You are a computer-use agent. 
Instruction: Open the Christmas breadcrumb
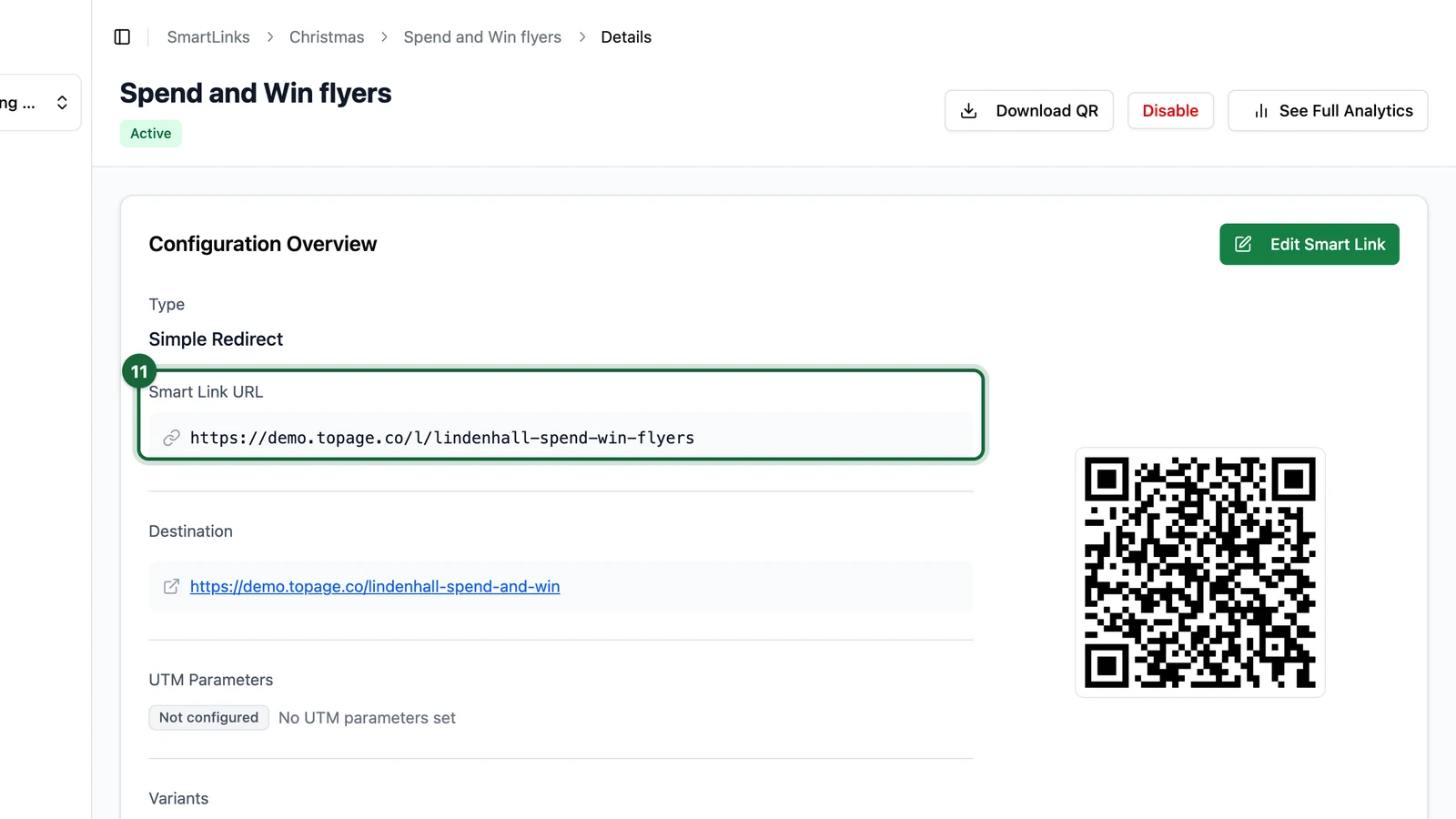point(327,37)
